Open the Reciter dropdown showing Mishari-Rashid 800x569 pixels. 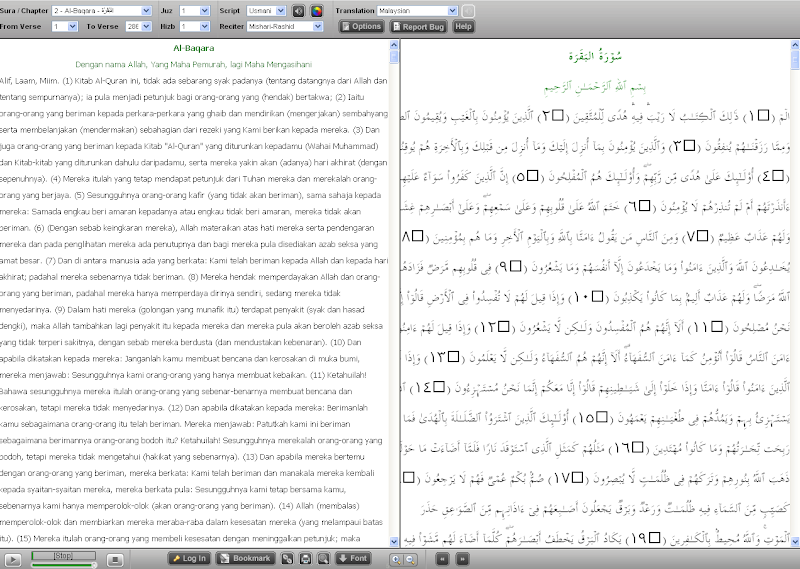click(285, 27)
